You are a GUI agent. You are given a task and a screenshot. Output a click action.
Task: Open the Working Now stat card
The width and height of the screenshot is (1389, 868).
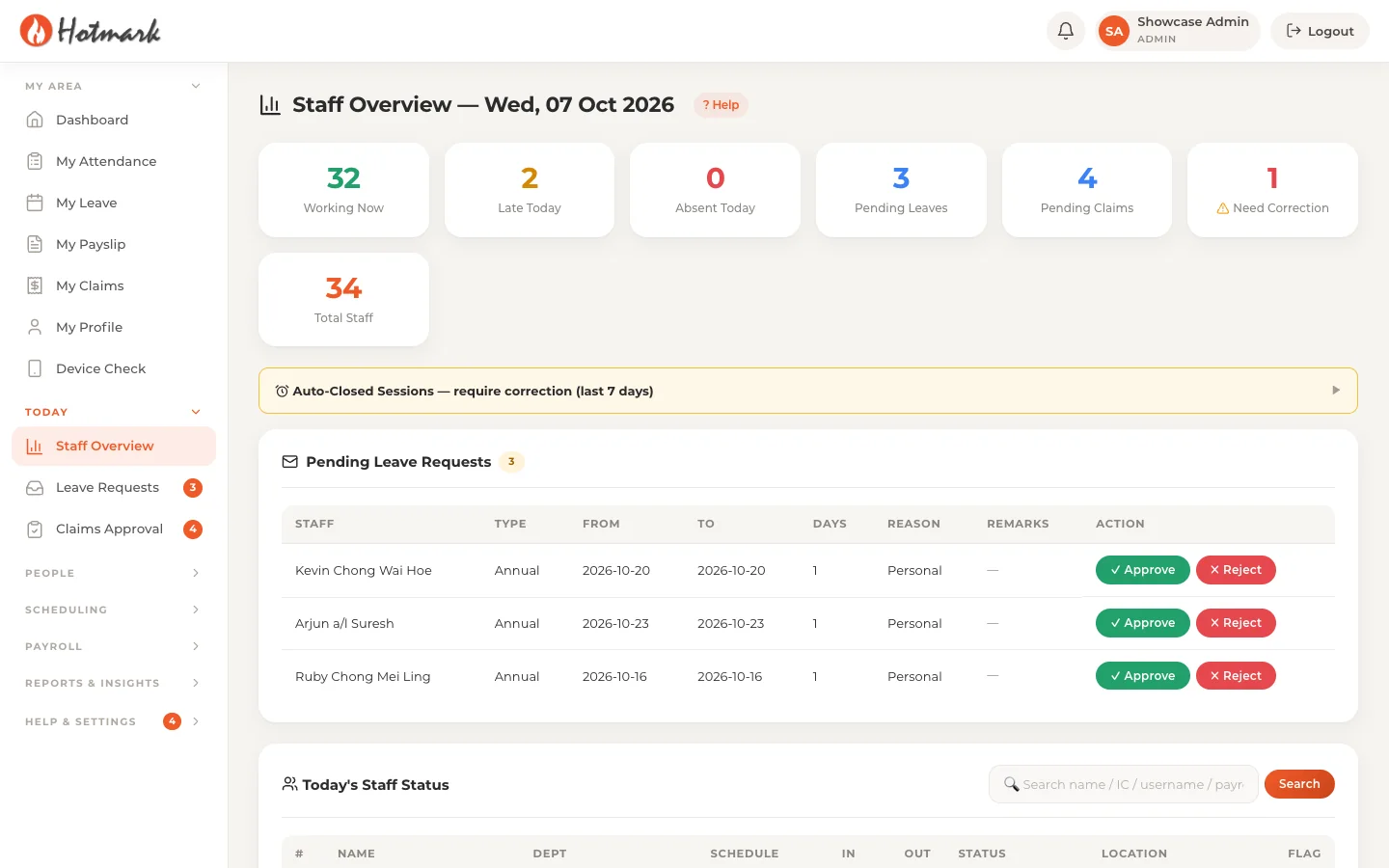tap(343, 190)
